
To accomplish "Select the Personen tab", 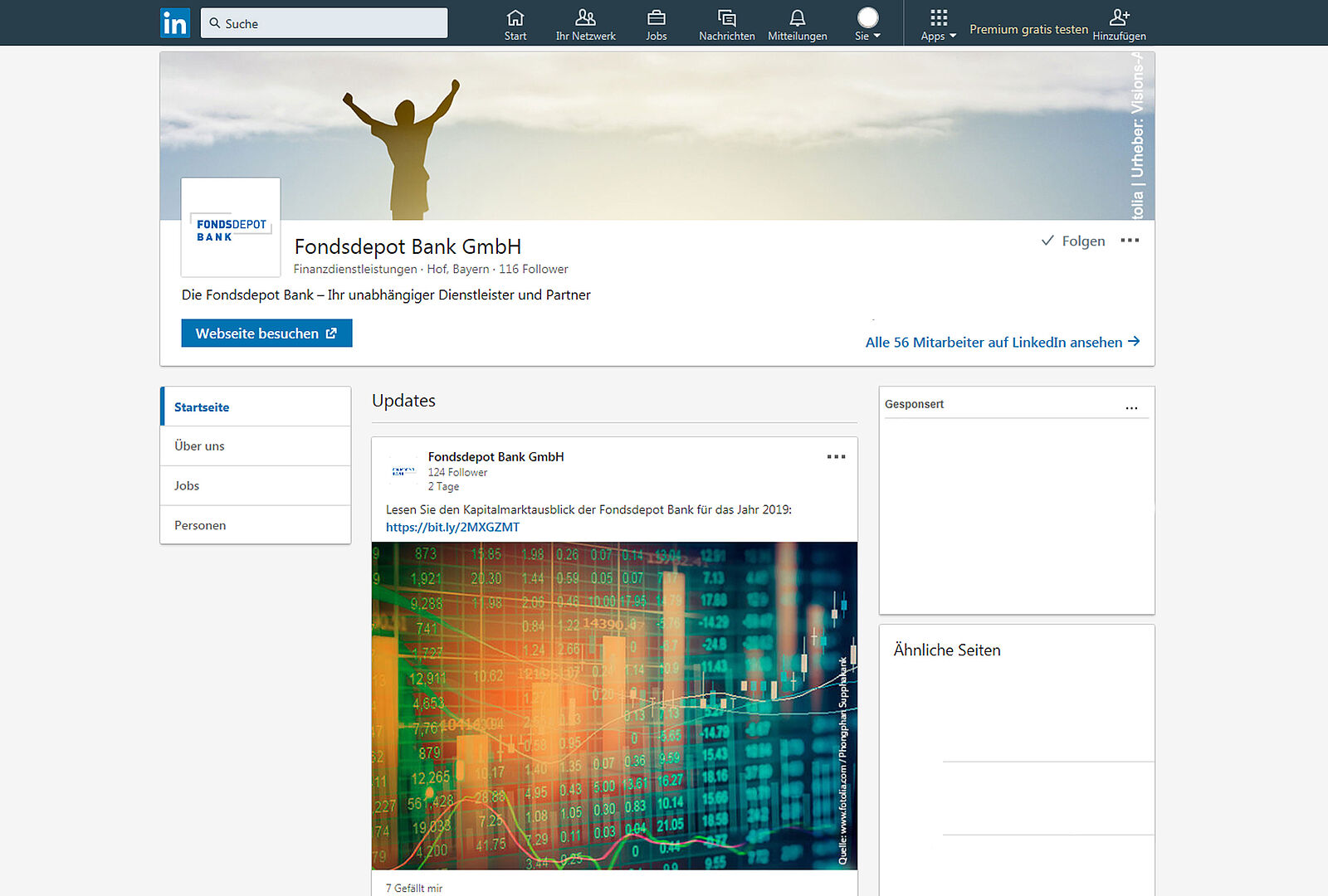I will (x=256, y=525).
